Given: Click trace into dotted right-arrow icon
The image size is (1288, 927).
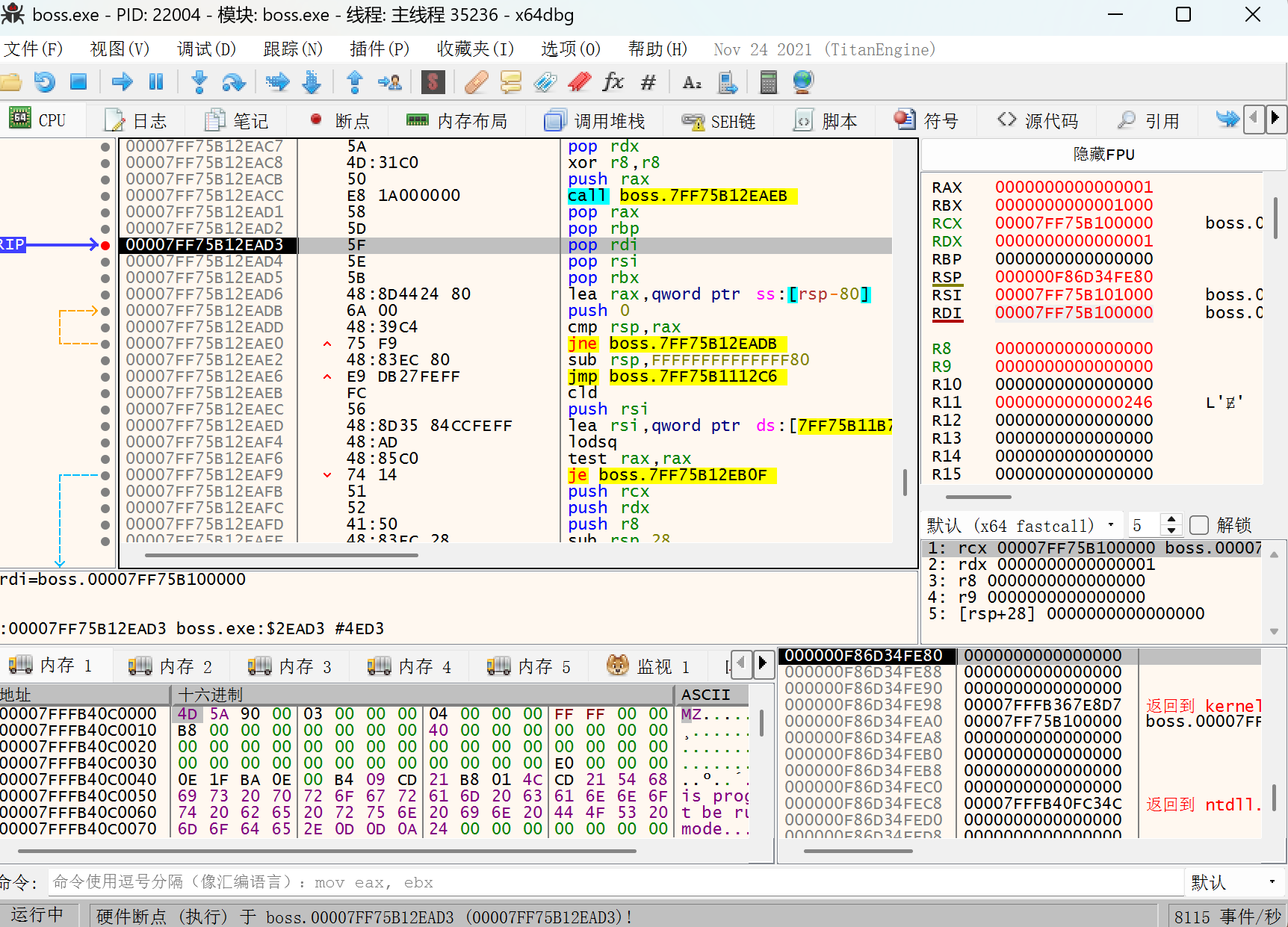Looking at the screenshot, I should pyautogui.click(x=277, y=81).
